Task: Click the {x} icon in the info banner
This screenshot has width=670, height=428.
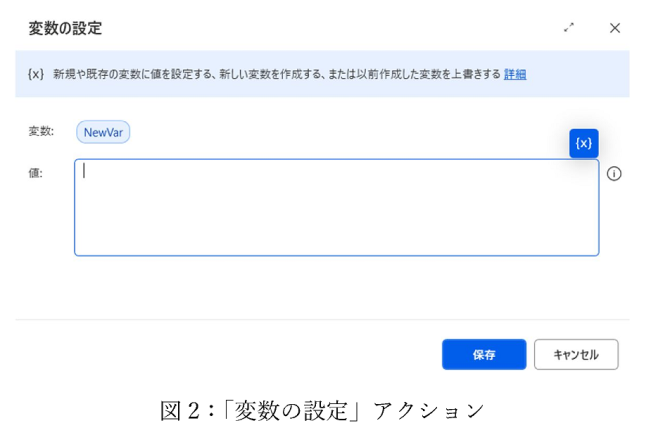Action: (36, 74)
